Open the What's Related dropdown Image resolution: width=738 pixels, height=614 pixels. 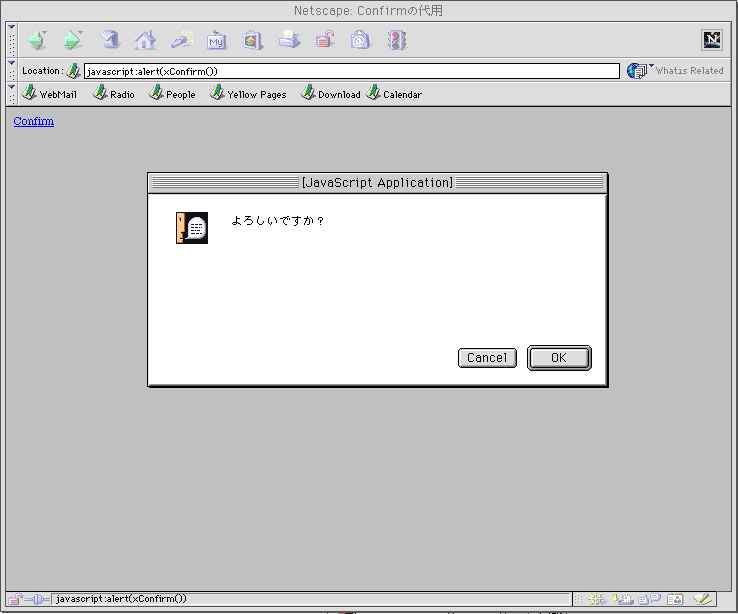point(675,71)
